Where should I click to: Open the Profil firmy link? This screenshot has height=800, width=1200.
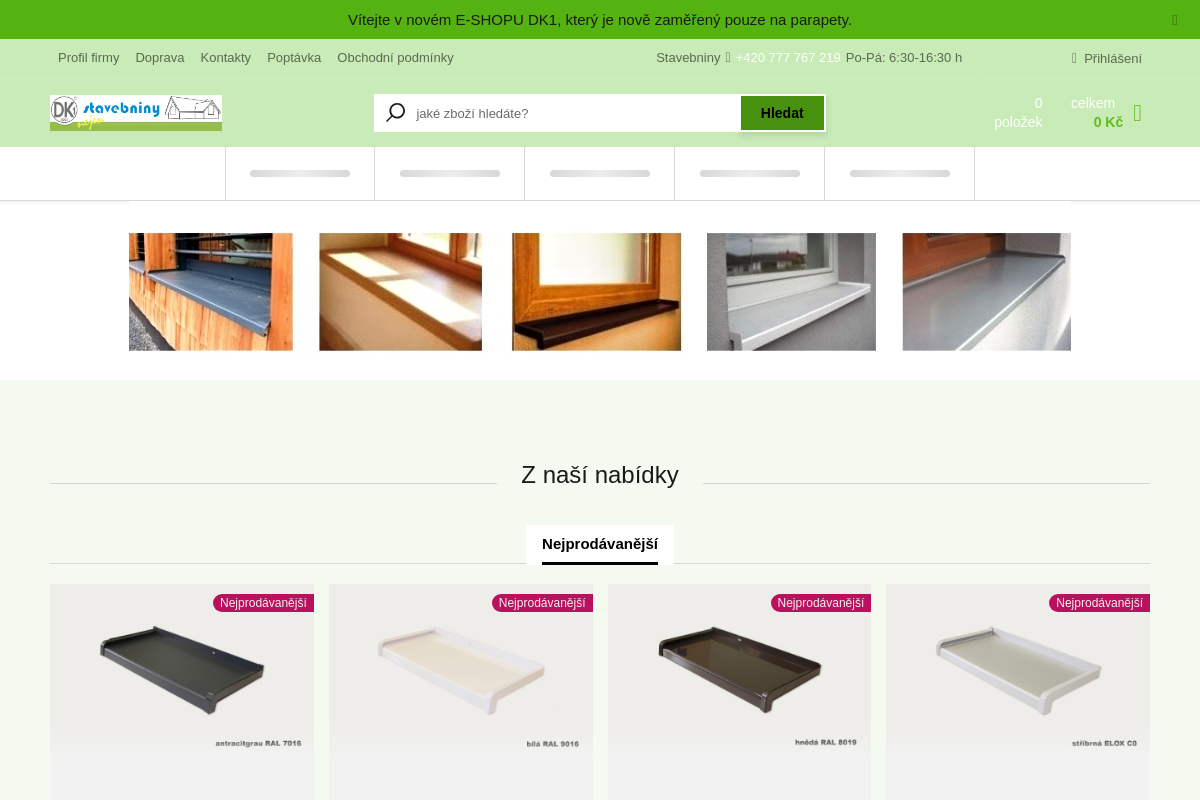88,57
